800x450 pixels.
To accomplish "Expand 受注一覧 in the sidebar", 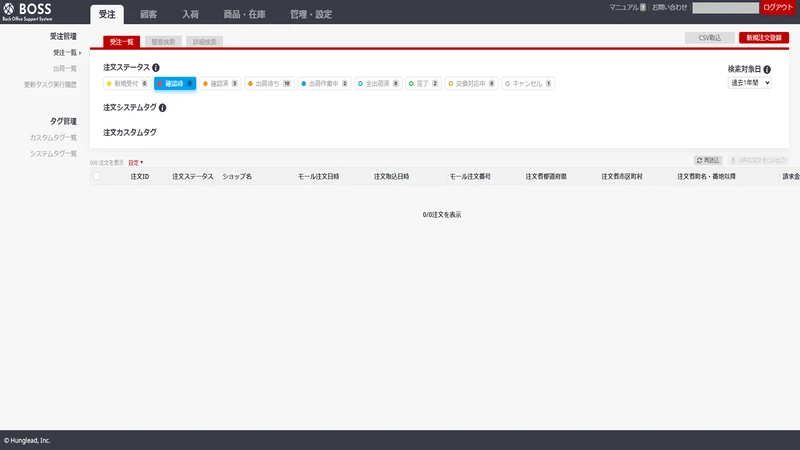I will (67, 53).
